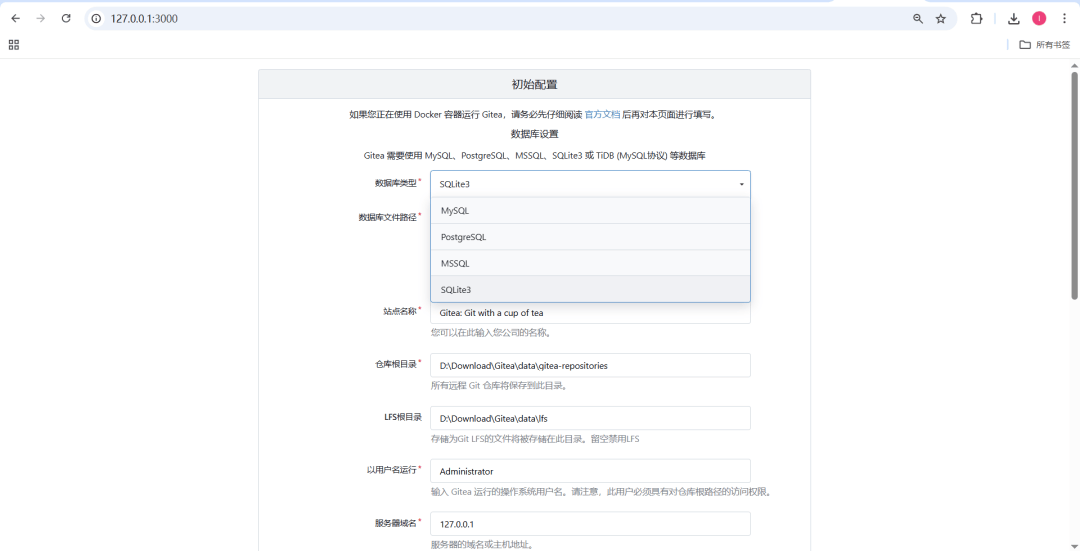Viewport: 1080px width, 551px height.
Task: Go back in browser history
Action: 15,19
